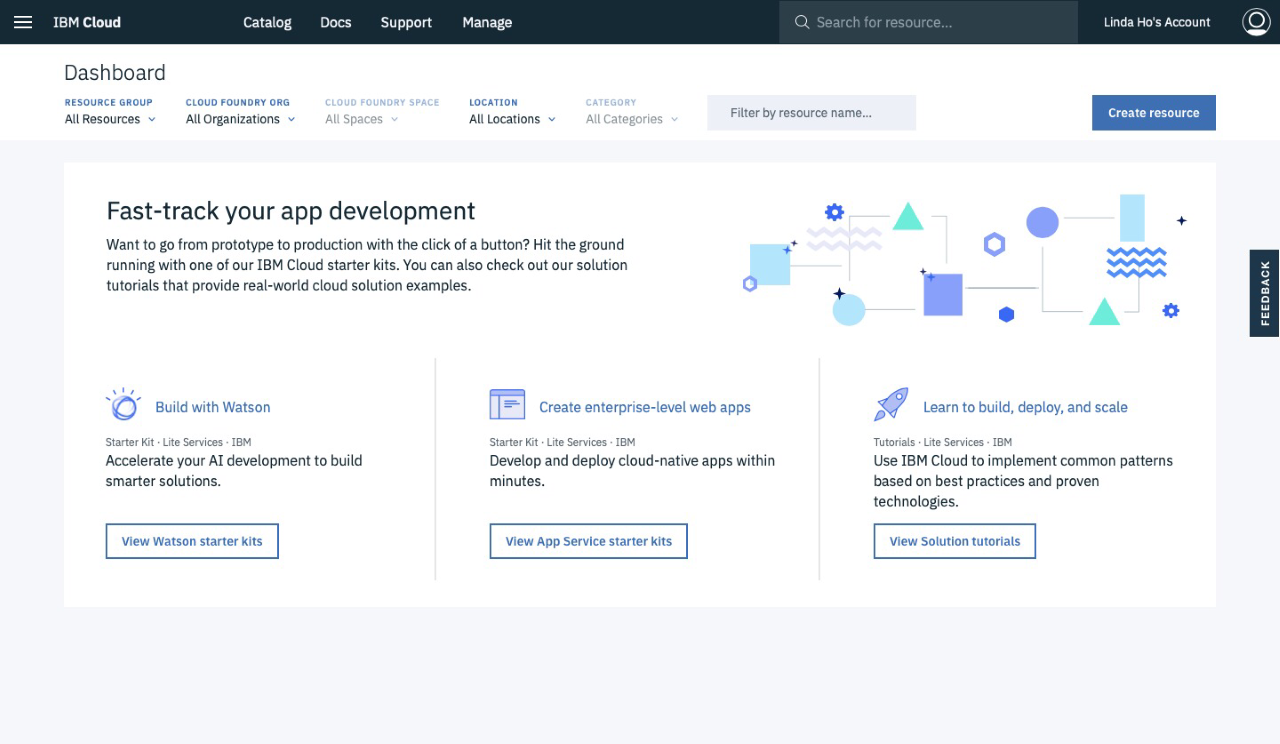Screen dimensions: 1280x744
Task: Open the Build with Watson link
Action: 213,407
